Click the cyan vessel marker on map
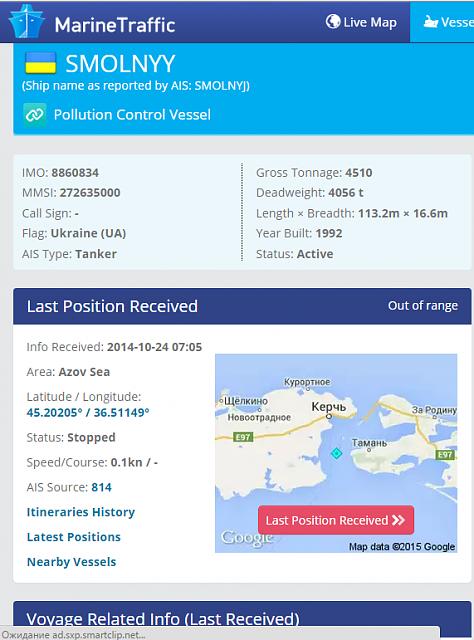Screen dimensions: 474x640 coord(336,453)
